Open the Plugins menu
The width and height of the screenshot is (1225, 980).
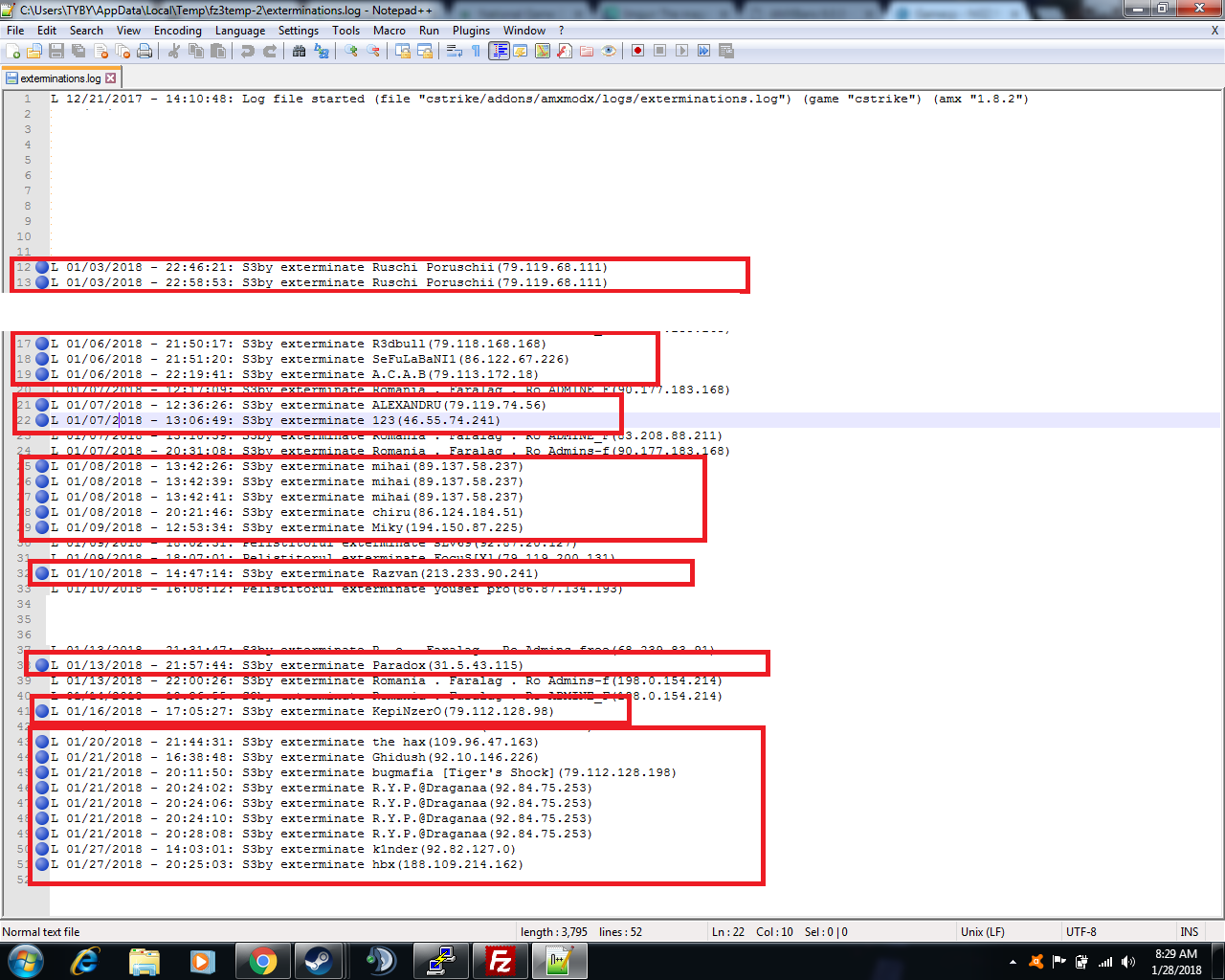[471, 31]
